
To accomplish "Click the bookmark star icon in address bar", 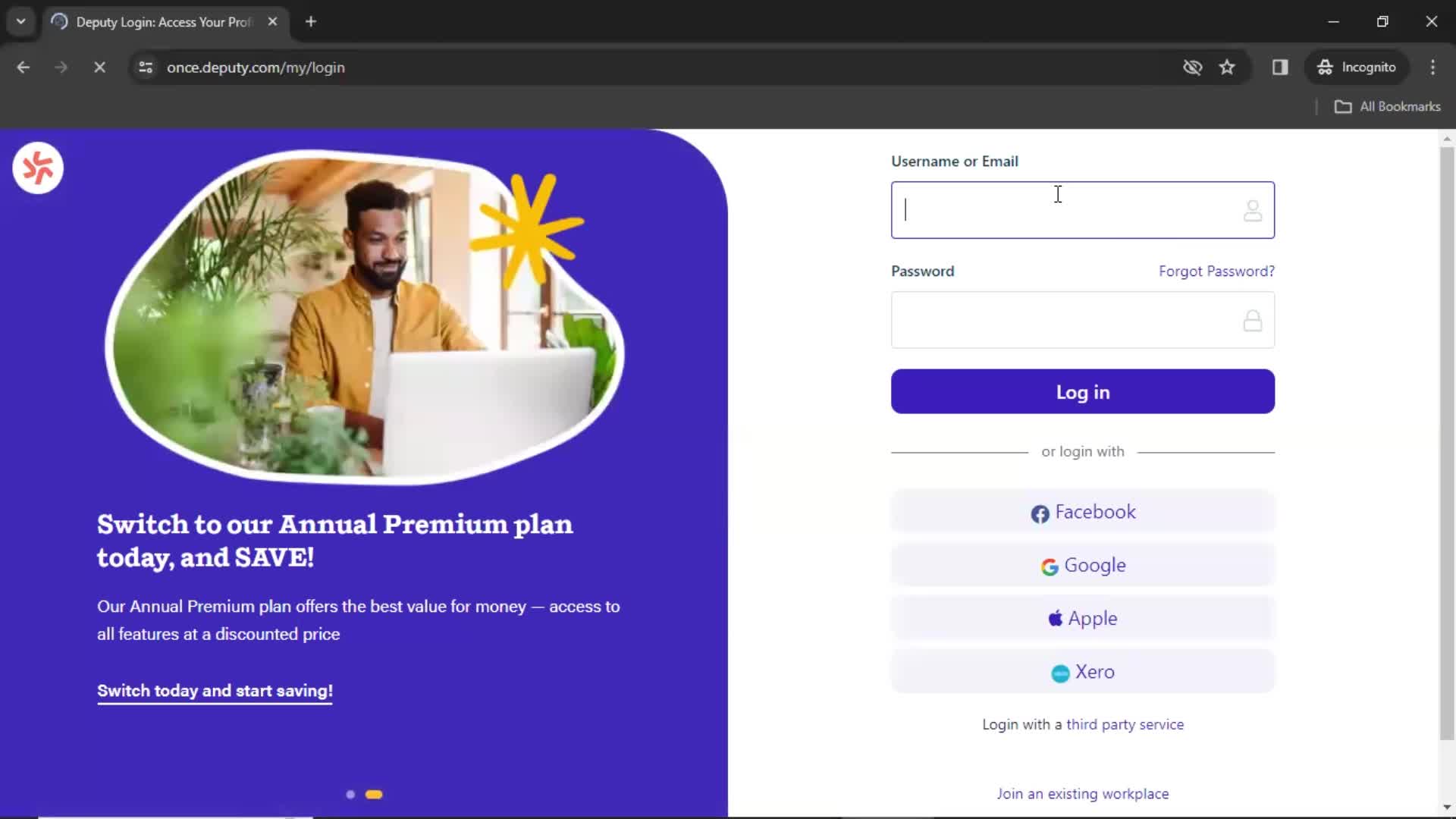I will (1228, 67).
